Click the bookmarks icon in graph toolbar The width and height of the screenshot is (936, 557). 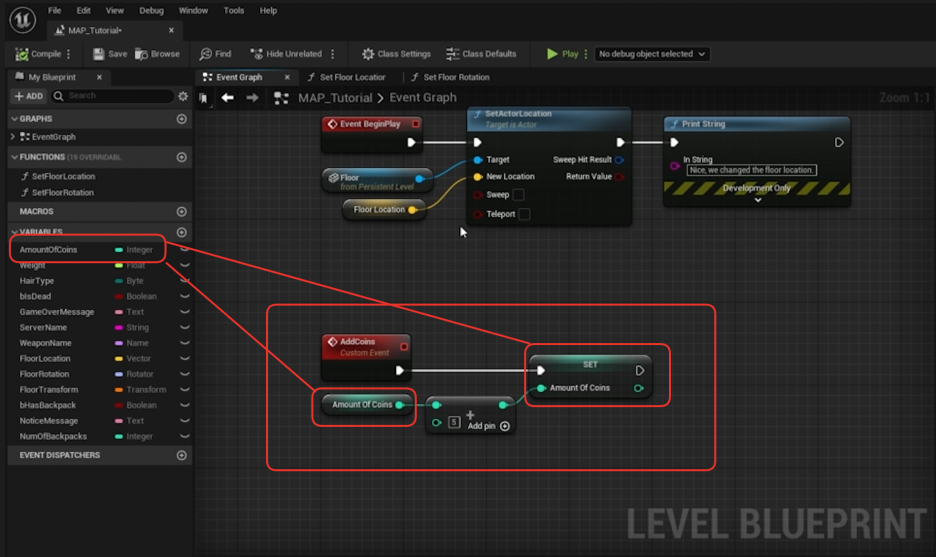point(204,98)
